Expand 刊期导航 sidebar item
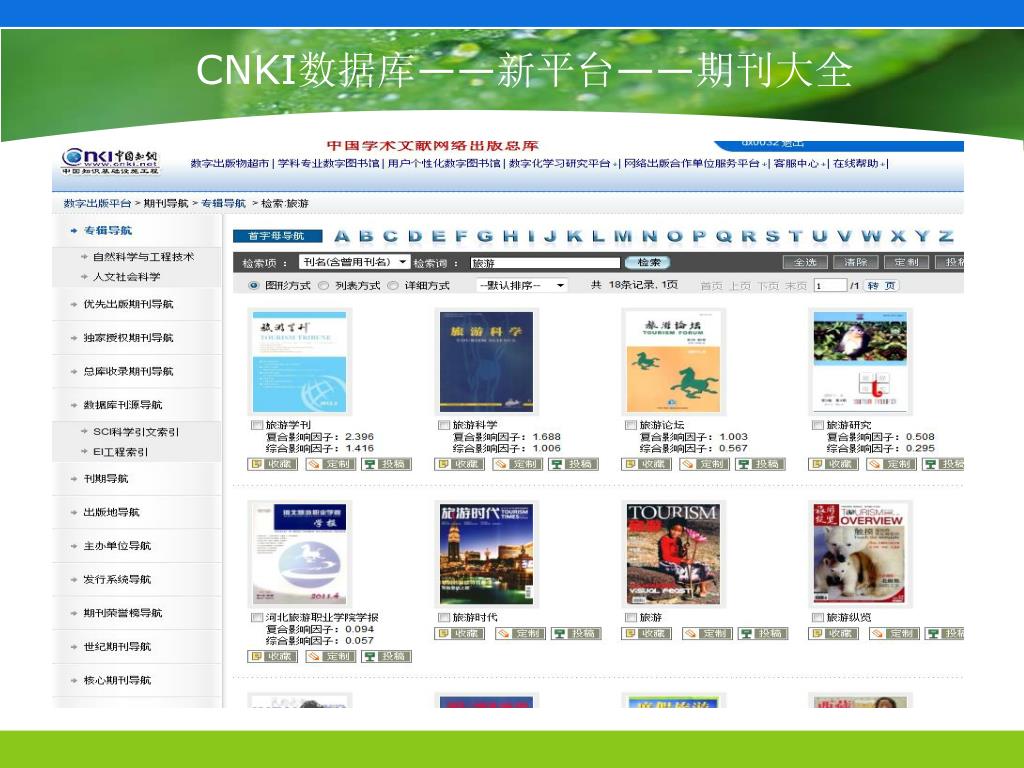1024x768 pixels. 106,479
